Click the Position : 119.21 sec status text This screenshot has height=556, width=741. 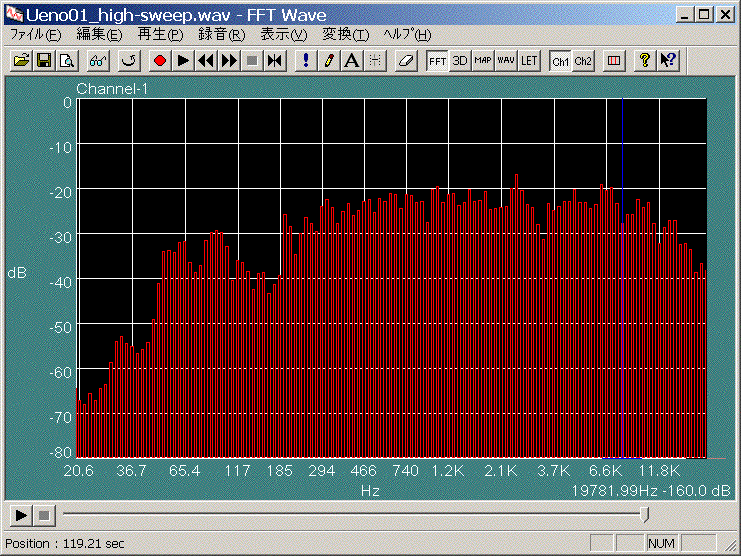tap(65, 544)
